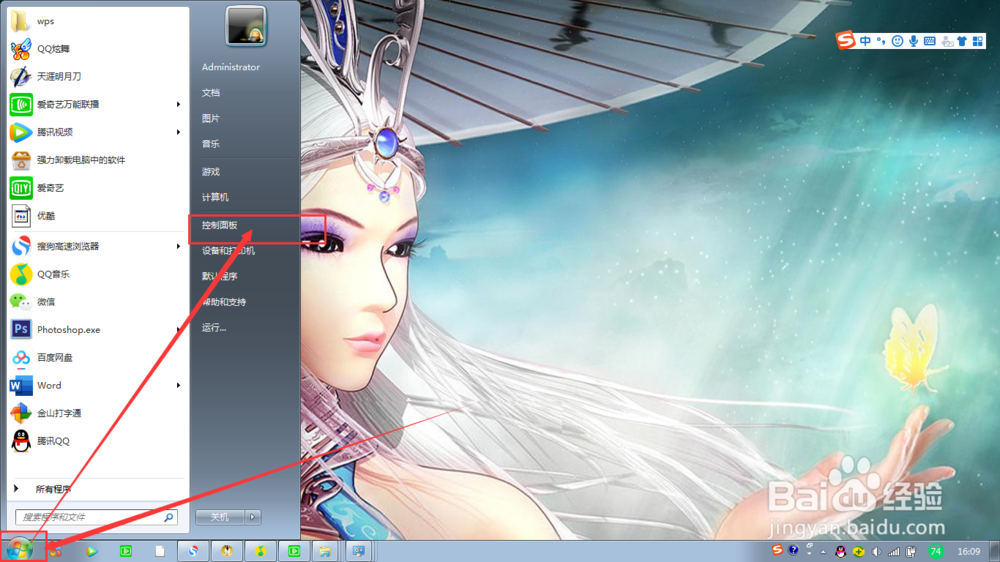Image resolution: width=1000 pixels, height=562 pixels.
Task: Launch QQ音乐 from the program list
Action: [97, 274]
